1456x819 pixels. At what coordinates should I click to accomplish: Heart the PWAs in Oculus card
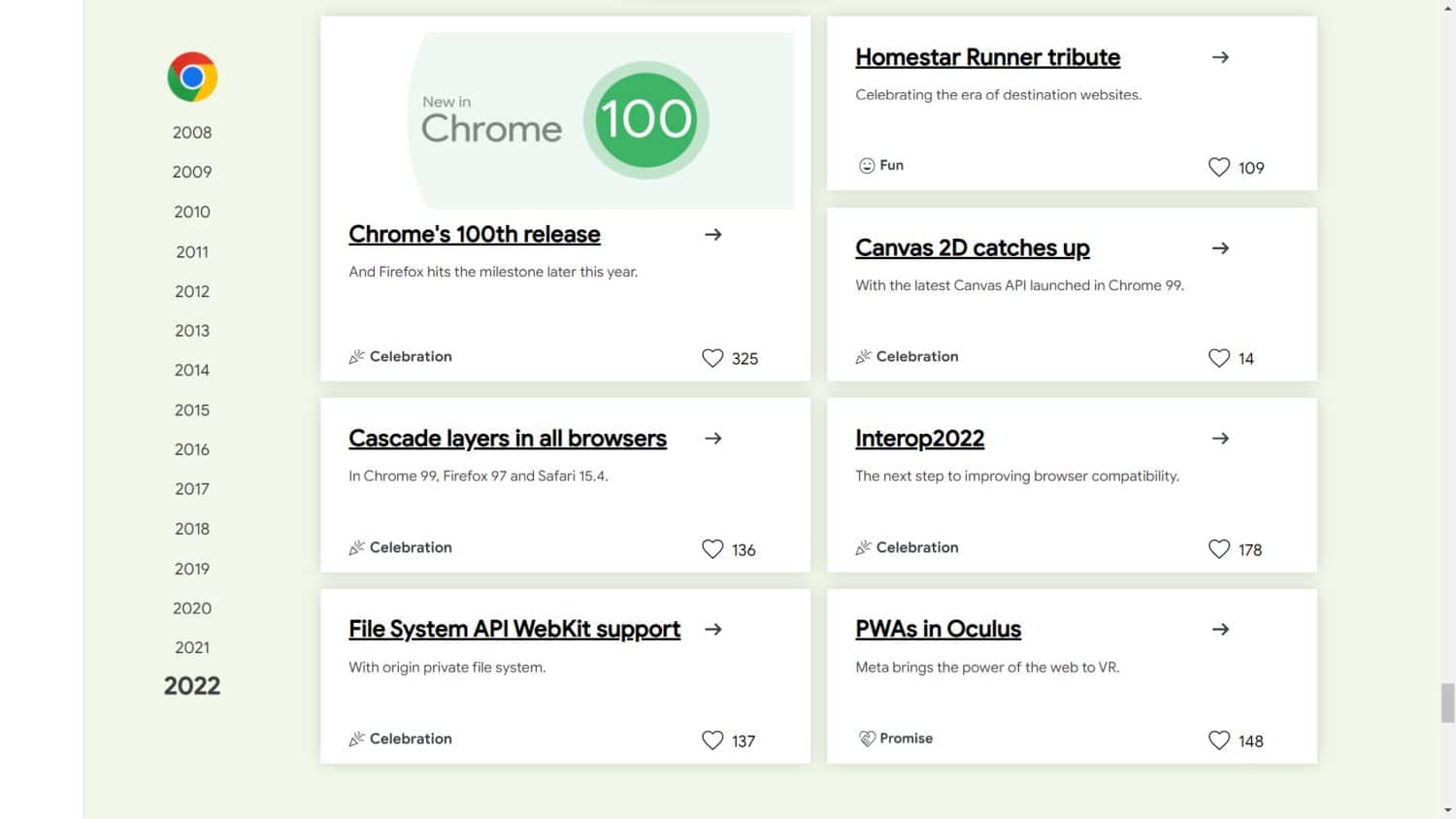pos(1219,740)
